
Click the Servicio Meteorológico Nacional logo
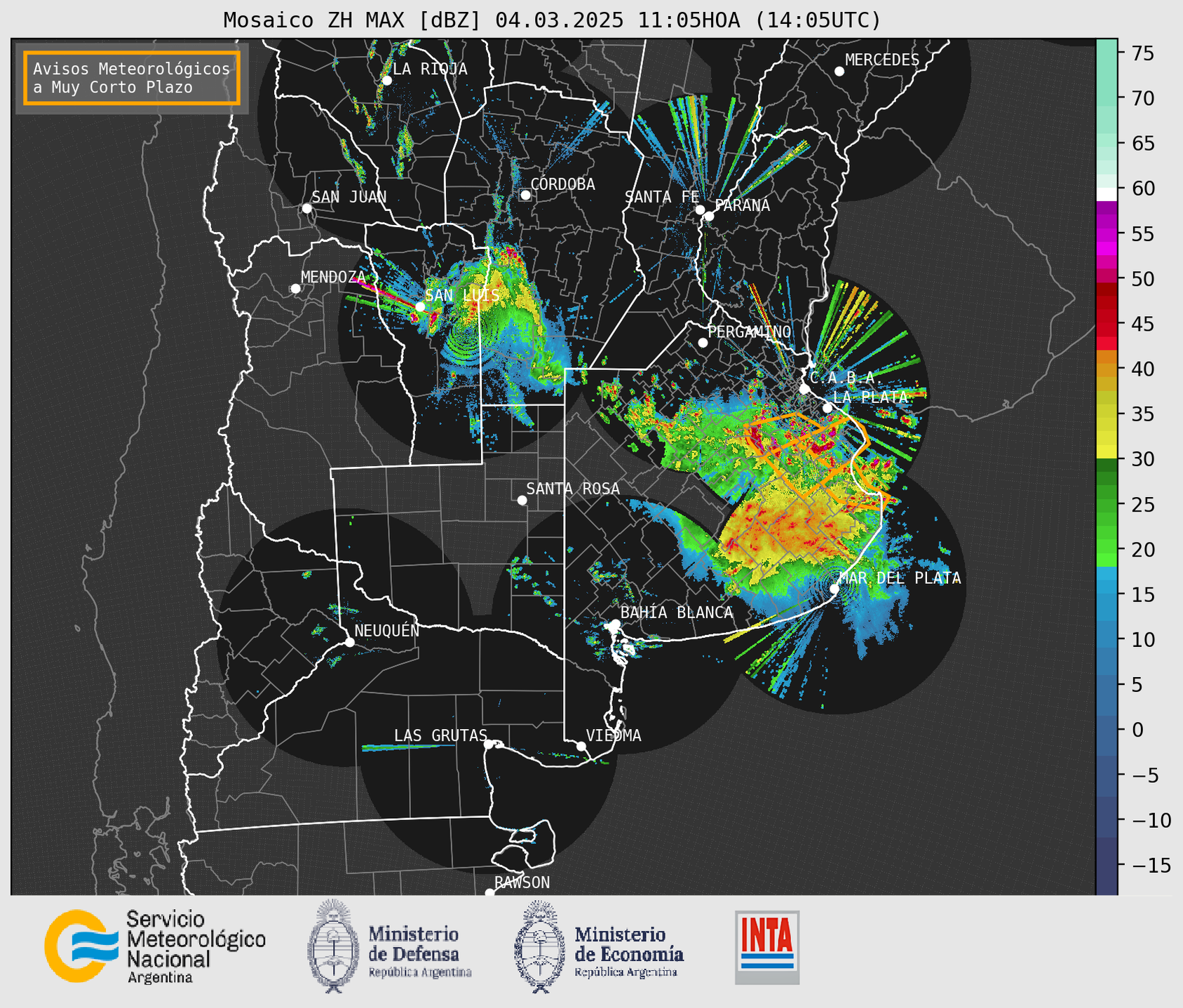155,946
